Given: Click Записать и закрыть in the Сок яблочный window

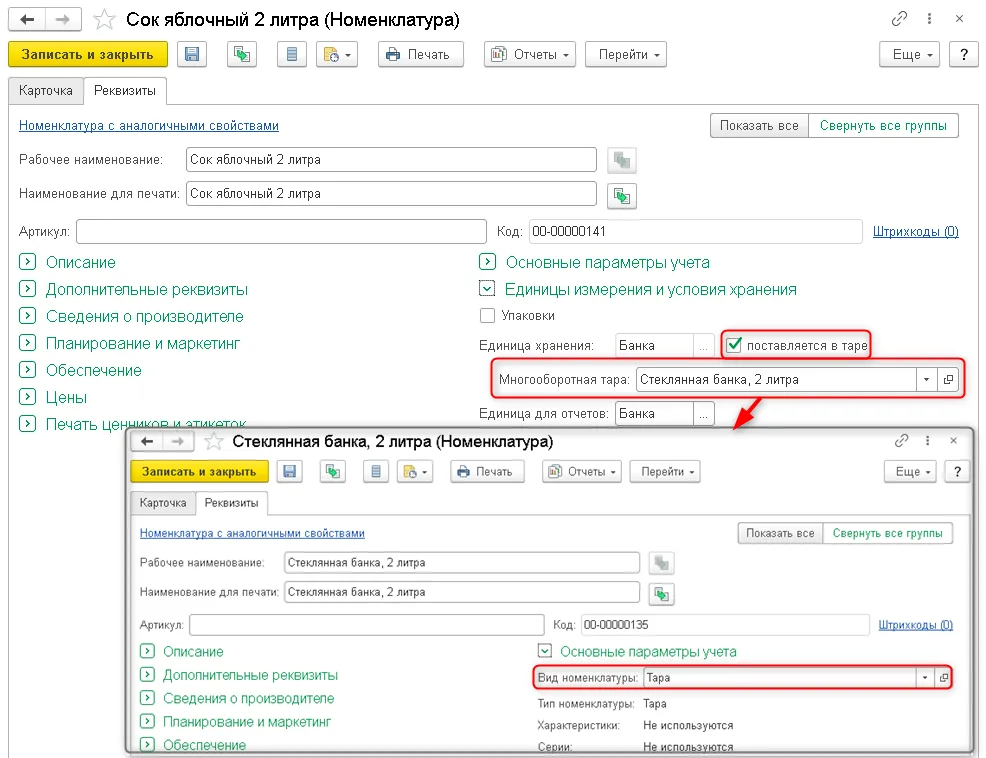Looking at the screenshot, I should point(87,55).
